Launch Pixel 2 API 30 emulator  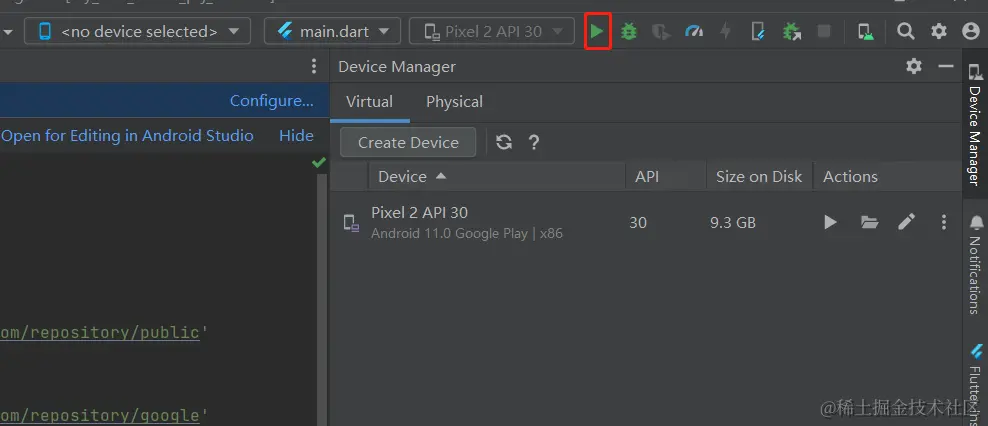click(x=830, y=222)
